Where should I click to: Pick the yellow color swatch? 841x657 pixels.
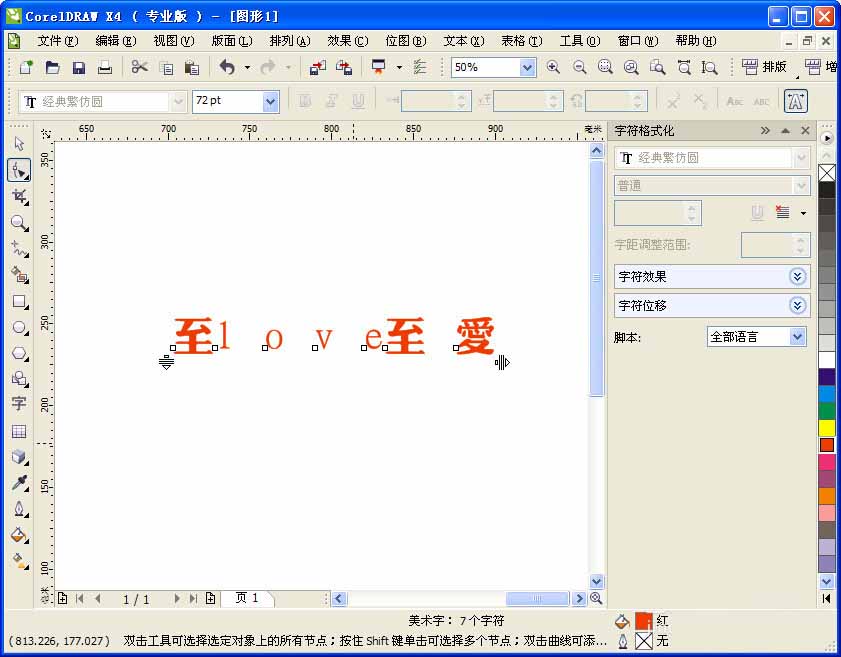tap(827, 427)
